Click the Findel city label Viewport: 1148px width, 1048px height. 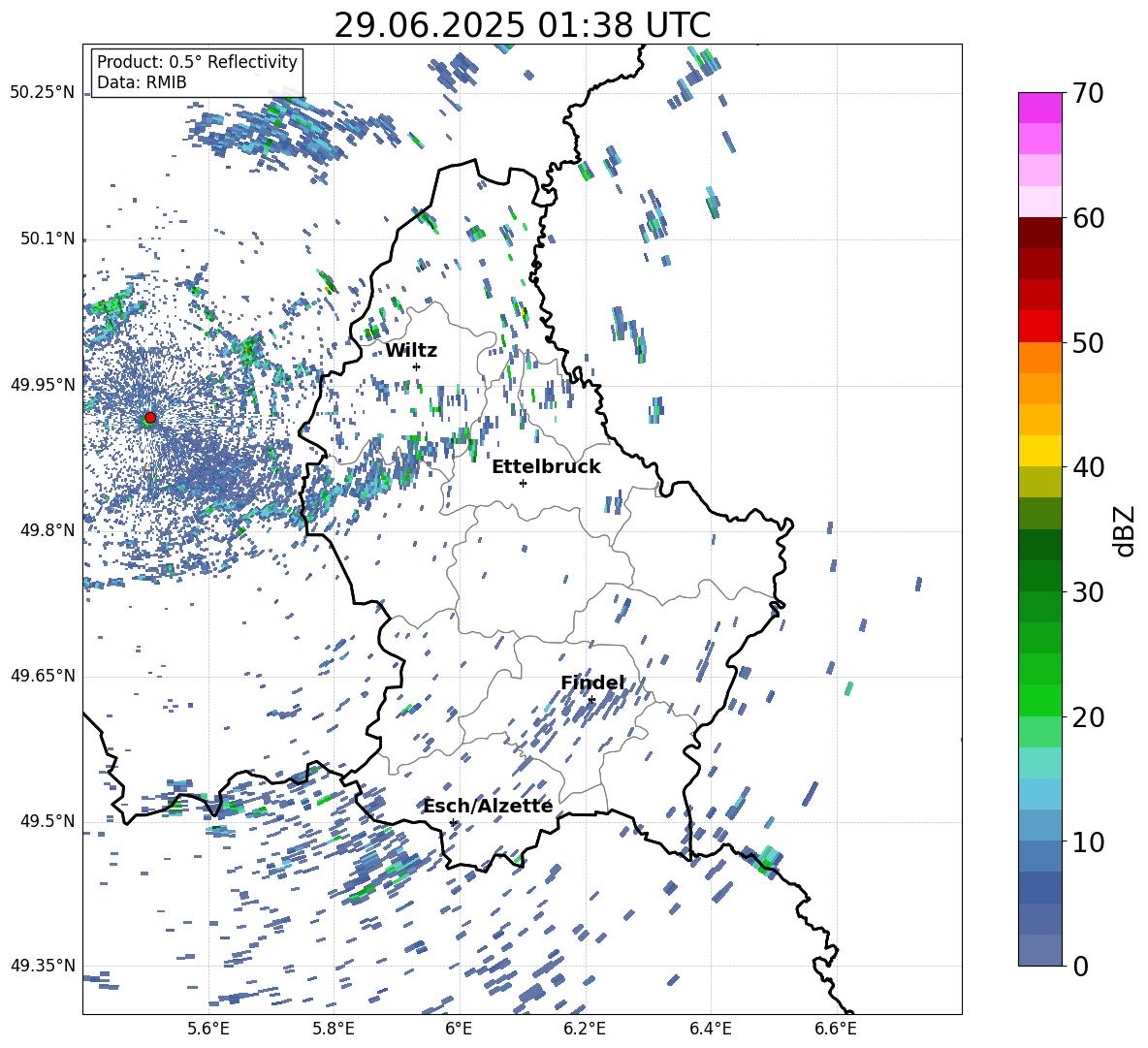(x=592, y=683)
